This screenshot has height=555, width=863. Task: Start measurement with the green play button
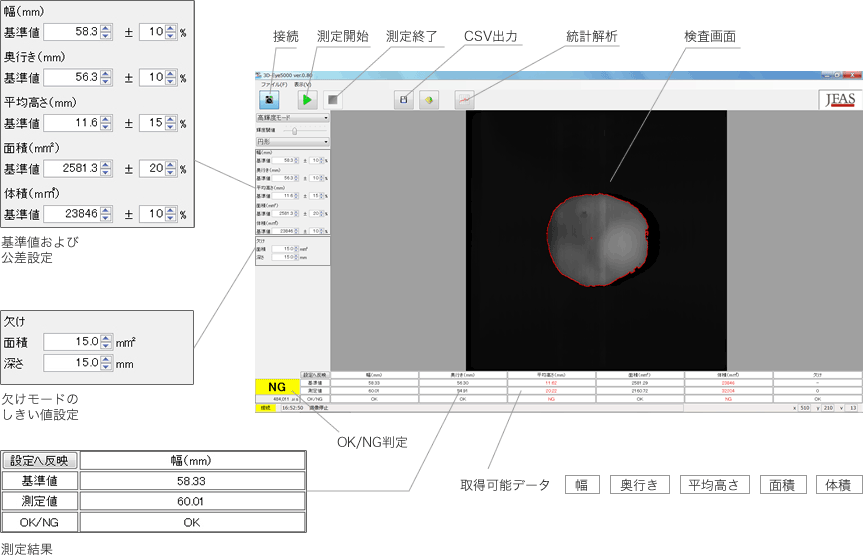click(308, 100)
